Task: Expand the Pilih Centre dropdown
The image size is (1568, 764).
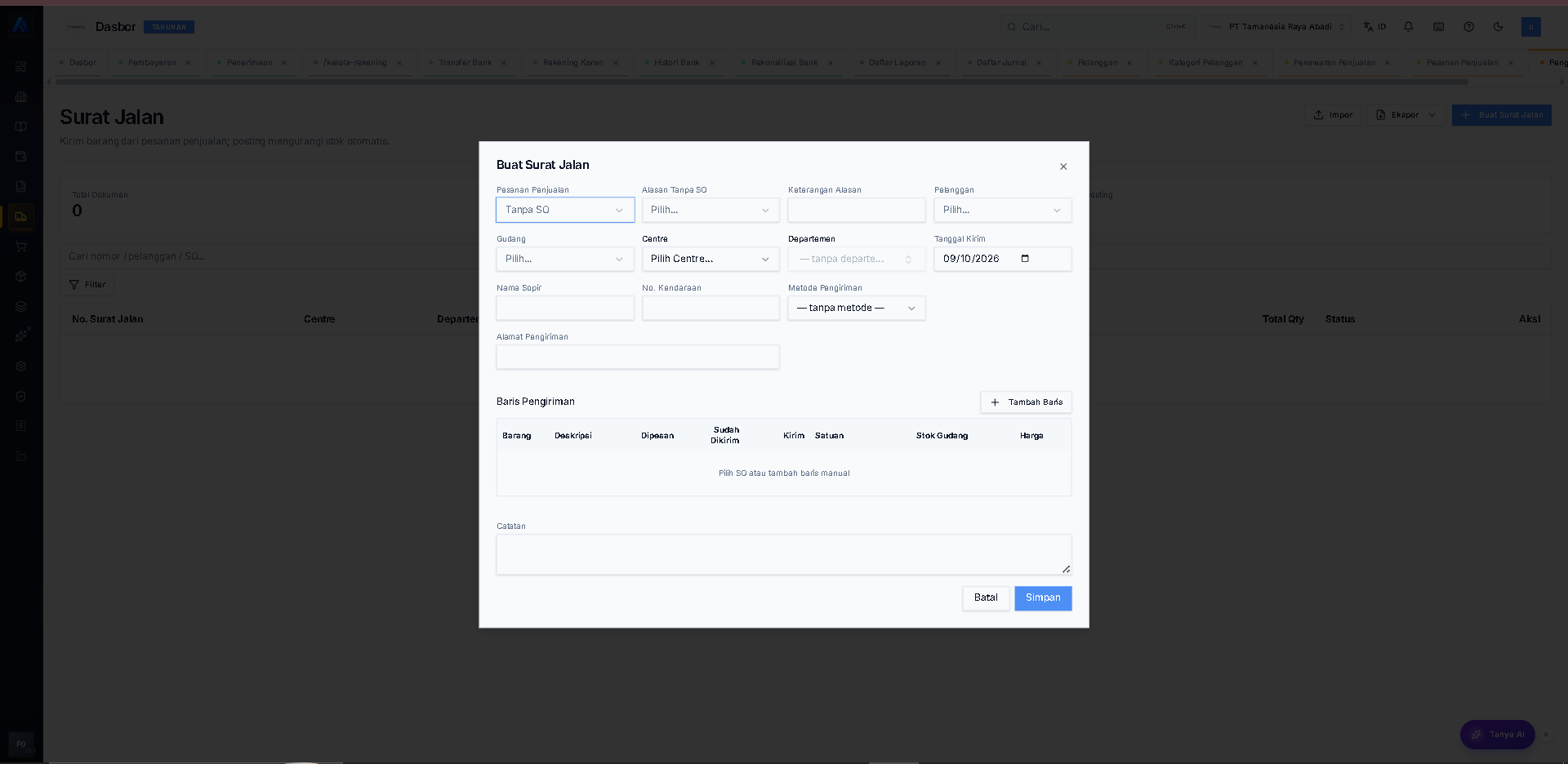Action: tap(710, 259)
